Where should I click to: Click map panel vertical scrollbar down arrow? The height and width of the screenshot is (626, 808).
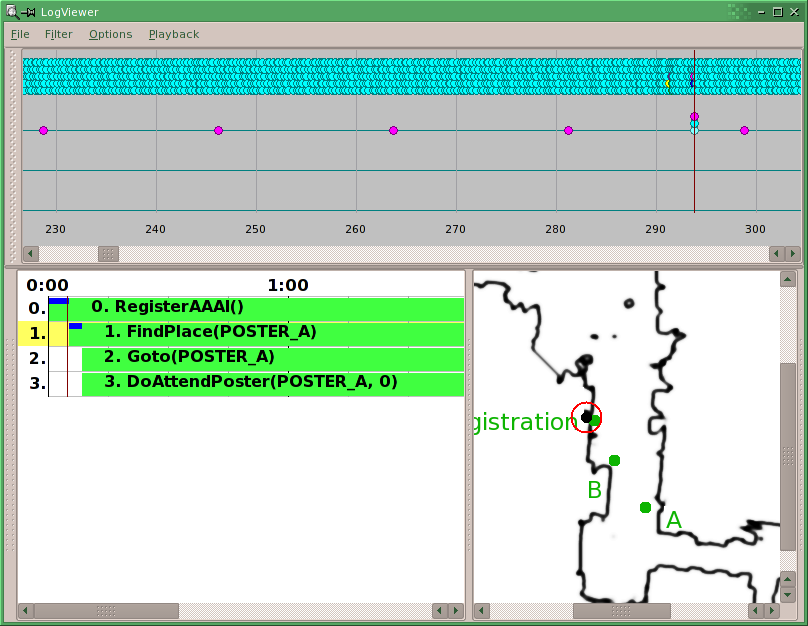coord(787,595)
